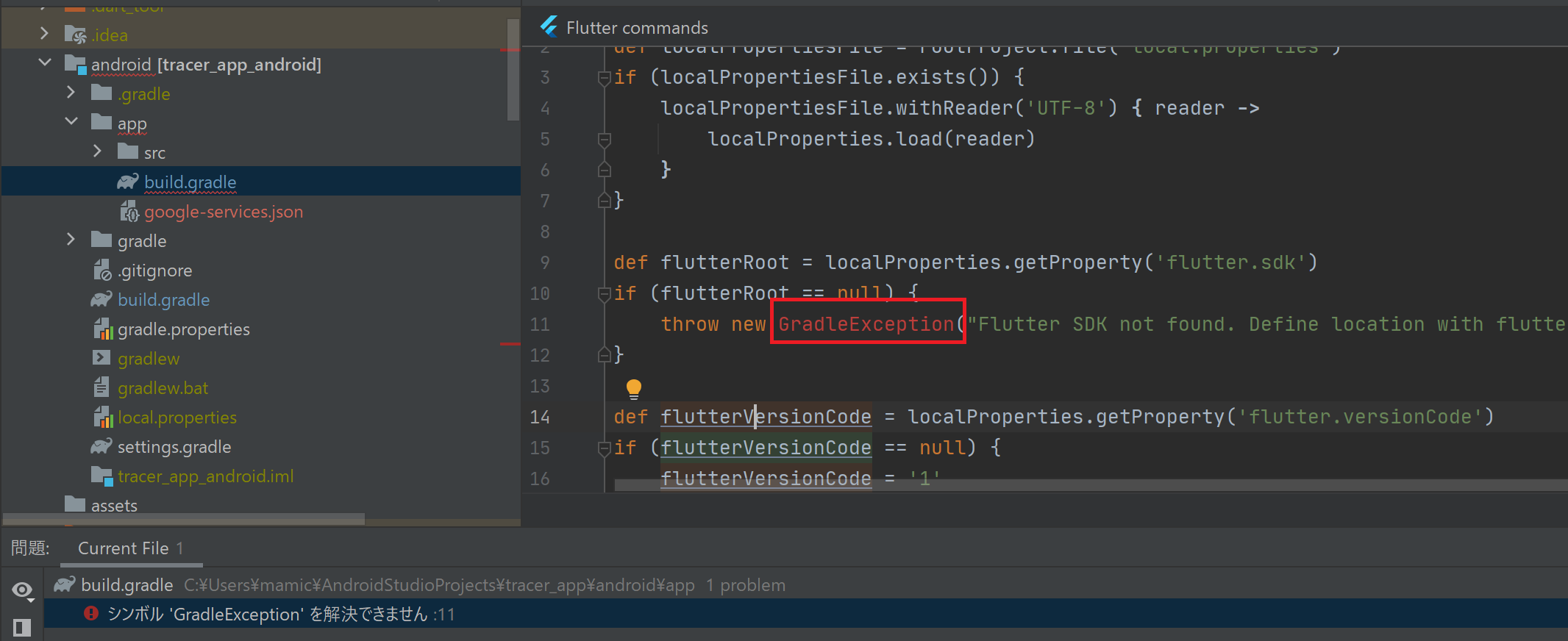Expand the src folder

coord(97,151)
